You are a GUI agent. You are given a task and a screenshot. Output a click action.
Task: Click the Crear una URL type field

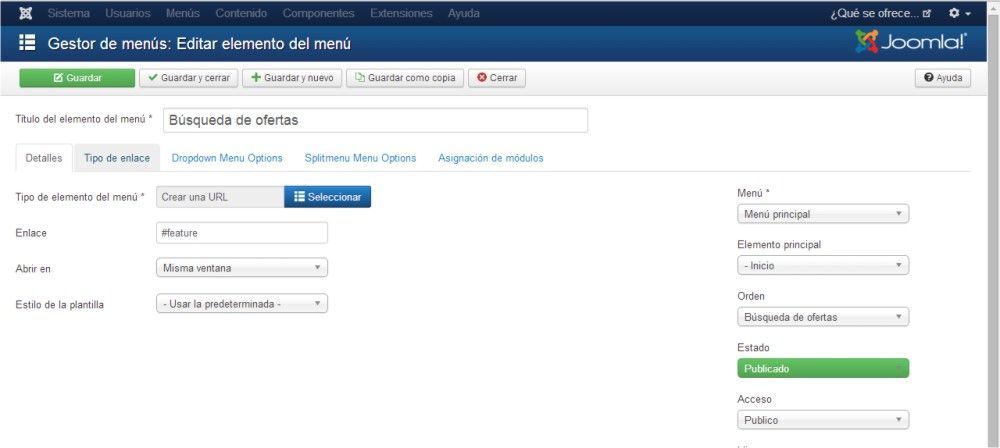220,197
